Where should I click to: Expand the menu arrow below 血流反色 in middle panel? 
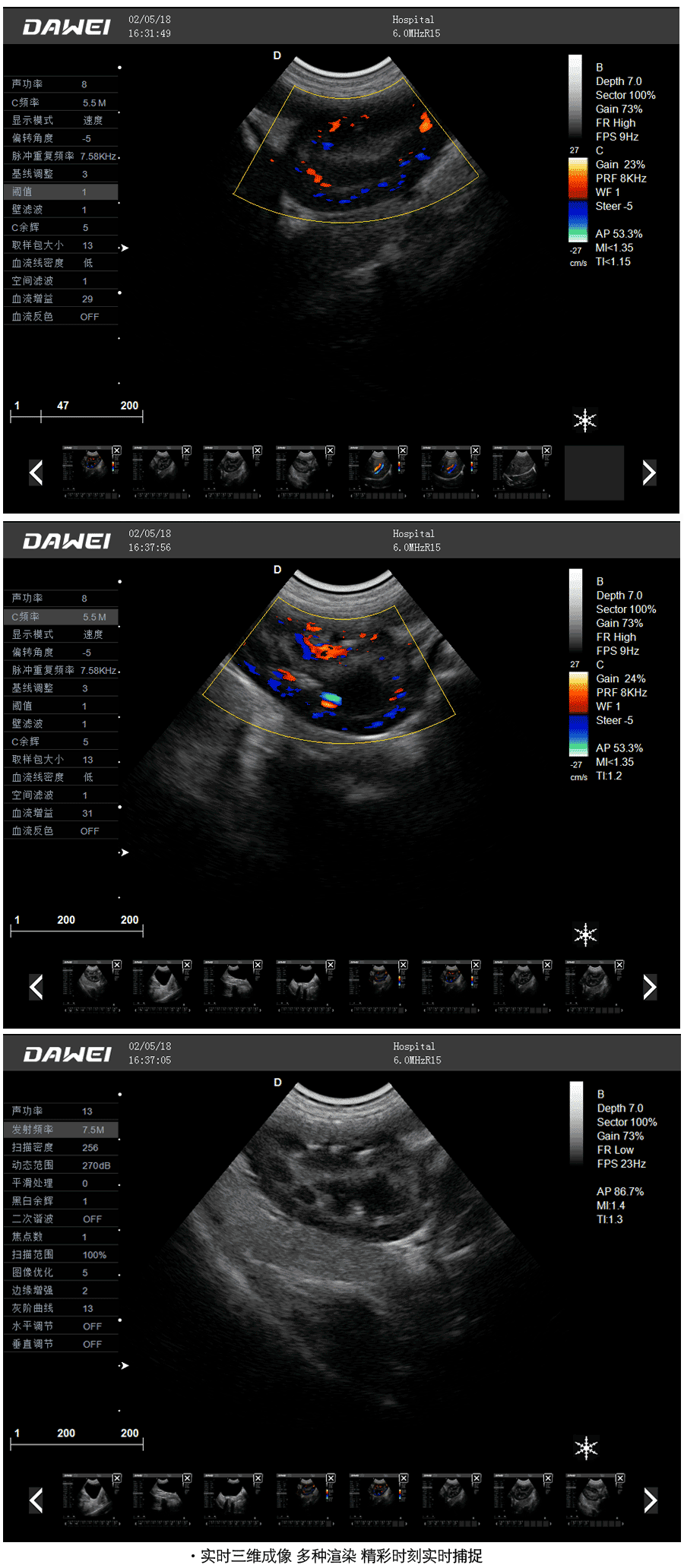click(x=124, y=852)
